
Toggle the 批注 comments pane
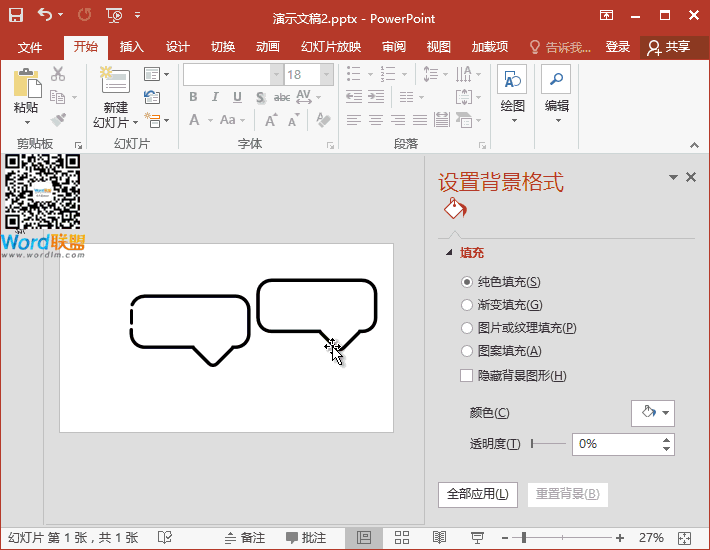306,537
